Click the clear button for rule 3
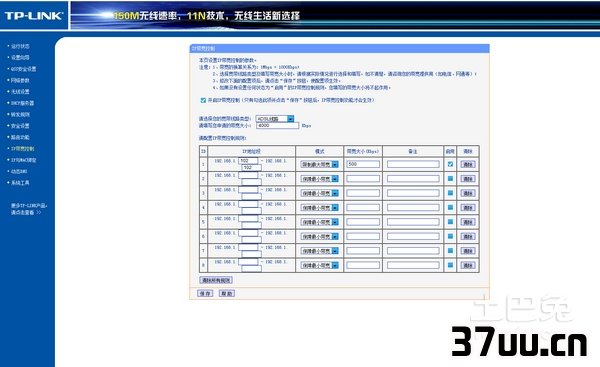The width and height of the screenshot is (600, 367). (x=468, y=193)
